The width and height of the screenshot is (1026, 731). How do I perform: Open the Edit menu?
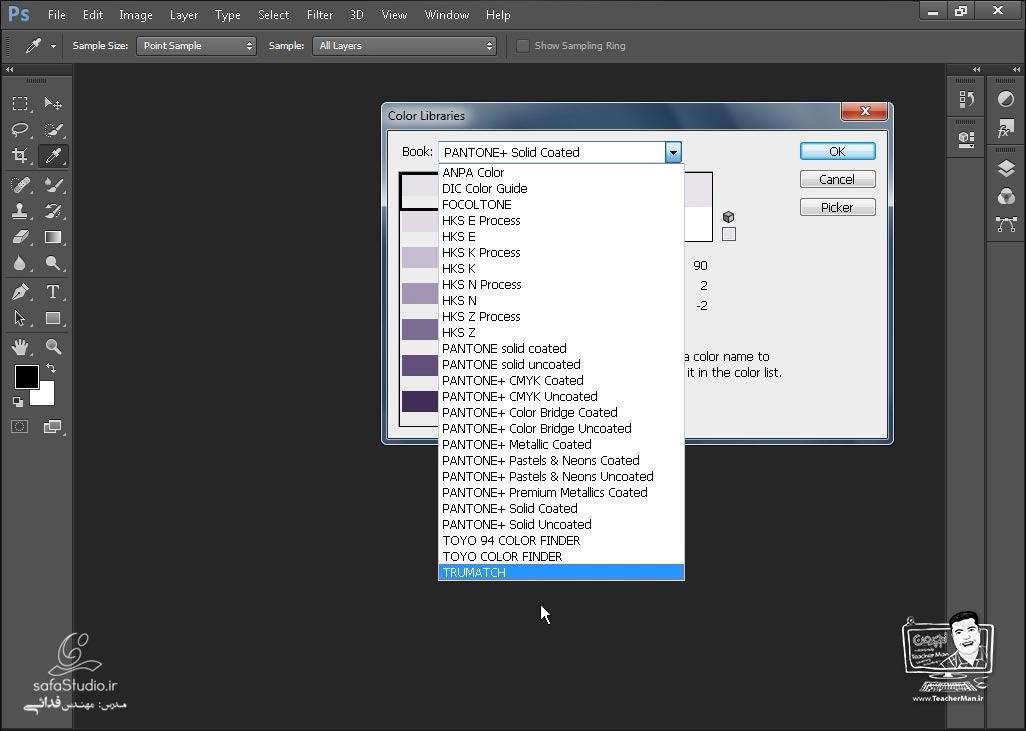[x=92, y=14]
